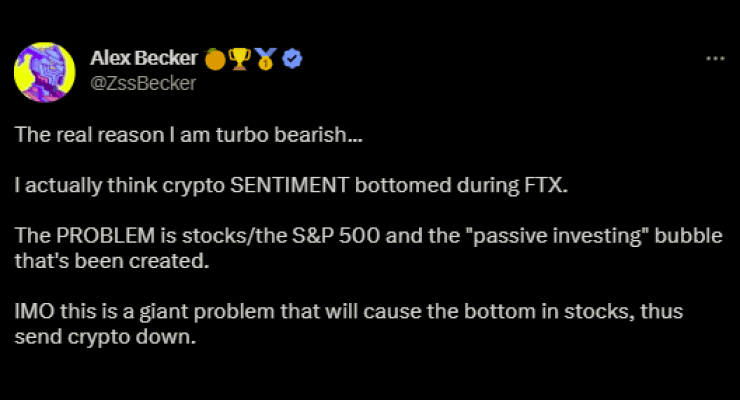Click the word PROBLEM in the tweet
This screenshot has width=740, height=400.
coord(105,235)
